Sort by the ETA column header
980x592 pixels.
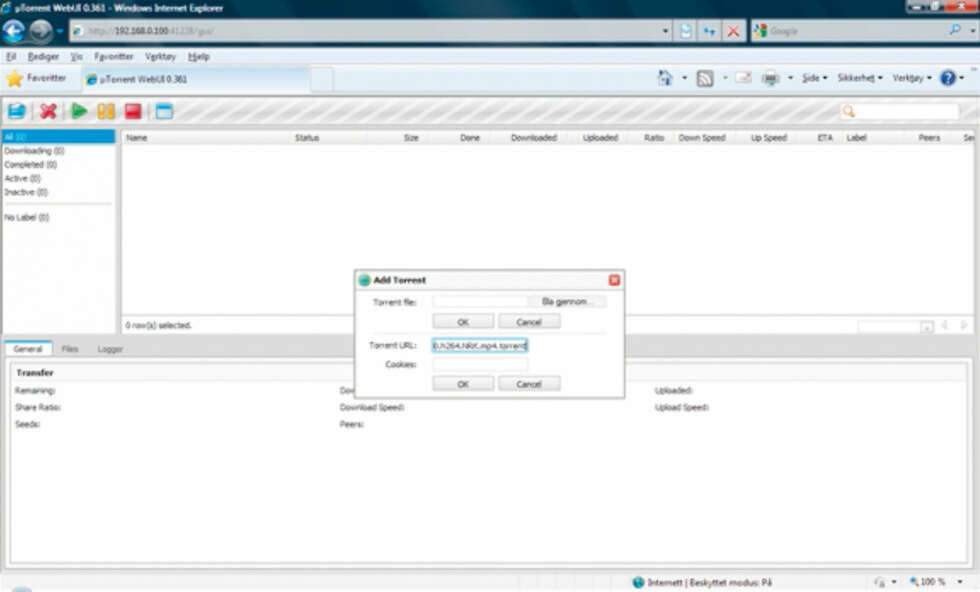(x=825, y=138)
